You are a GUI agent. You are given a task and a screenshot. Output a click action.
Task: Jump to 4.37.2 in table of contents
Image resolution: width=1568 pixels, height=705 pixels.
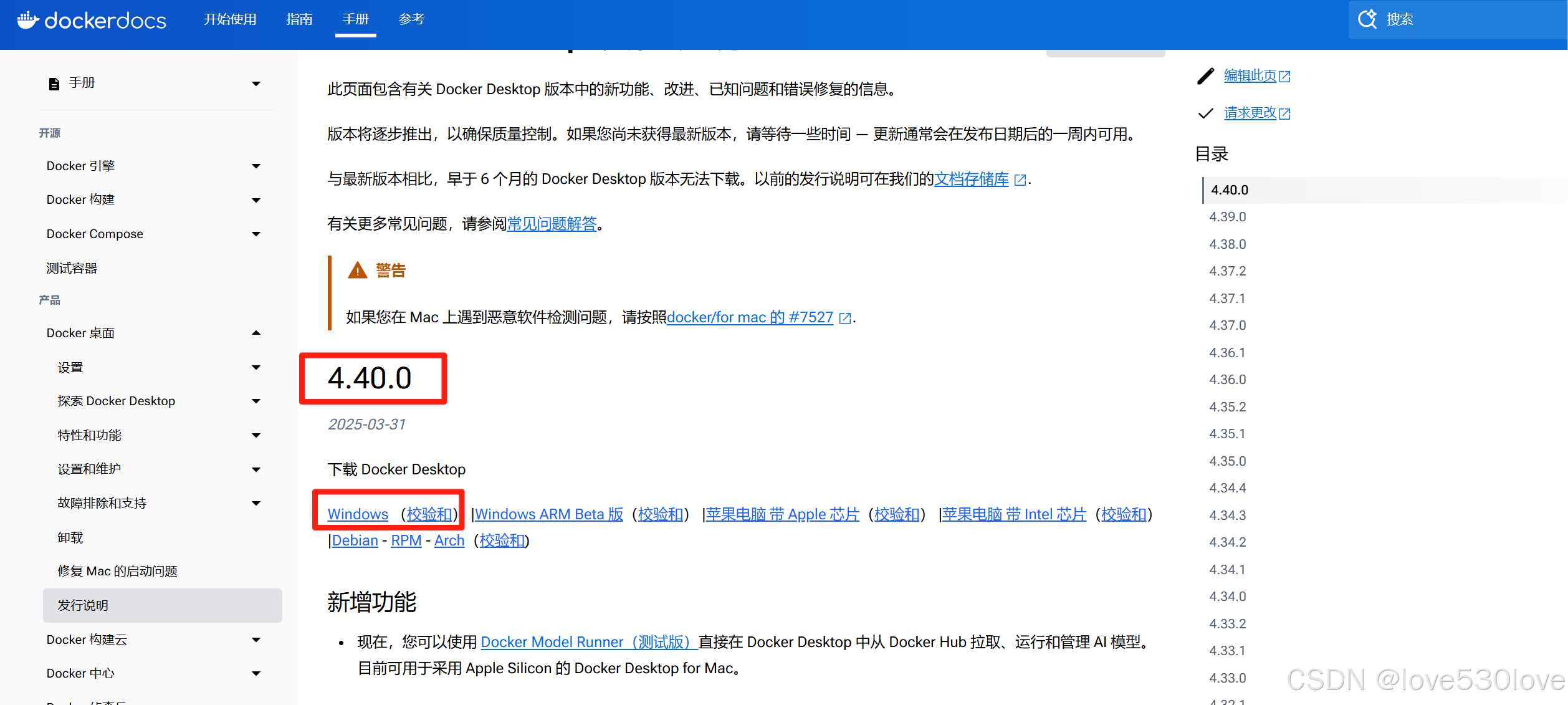[x=1227, y=271]
